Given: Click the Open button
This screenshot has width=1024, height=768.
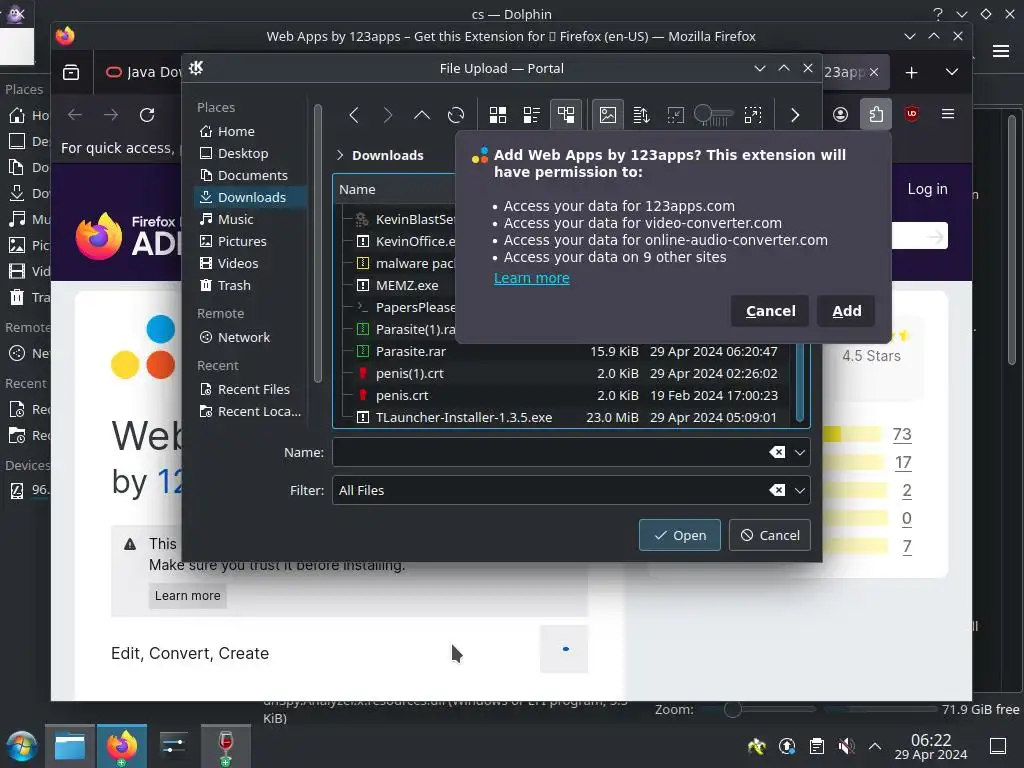Looking at the screenshot, I should click(x=679, y=536).
